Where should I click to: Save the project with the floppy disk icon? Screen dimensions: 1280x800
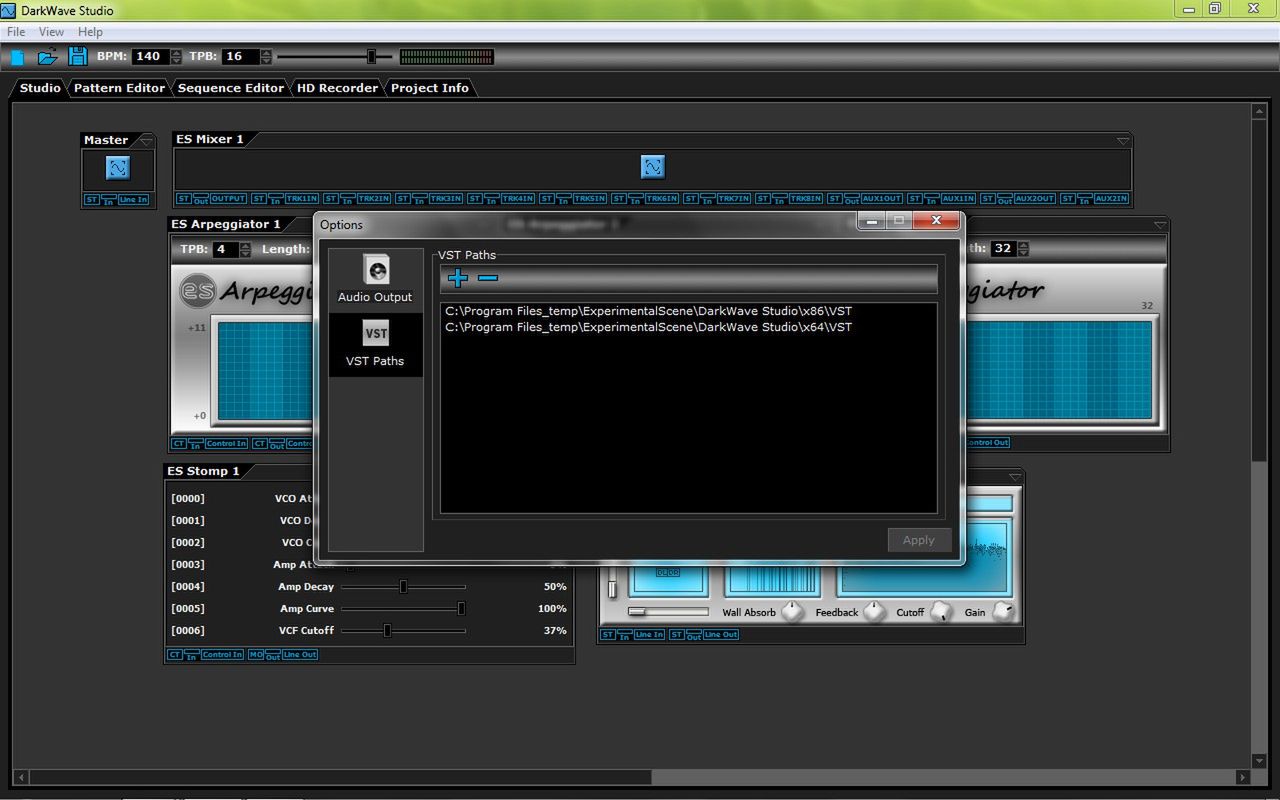click(x=77, y=56)
